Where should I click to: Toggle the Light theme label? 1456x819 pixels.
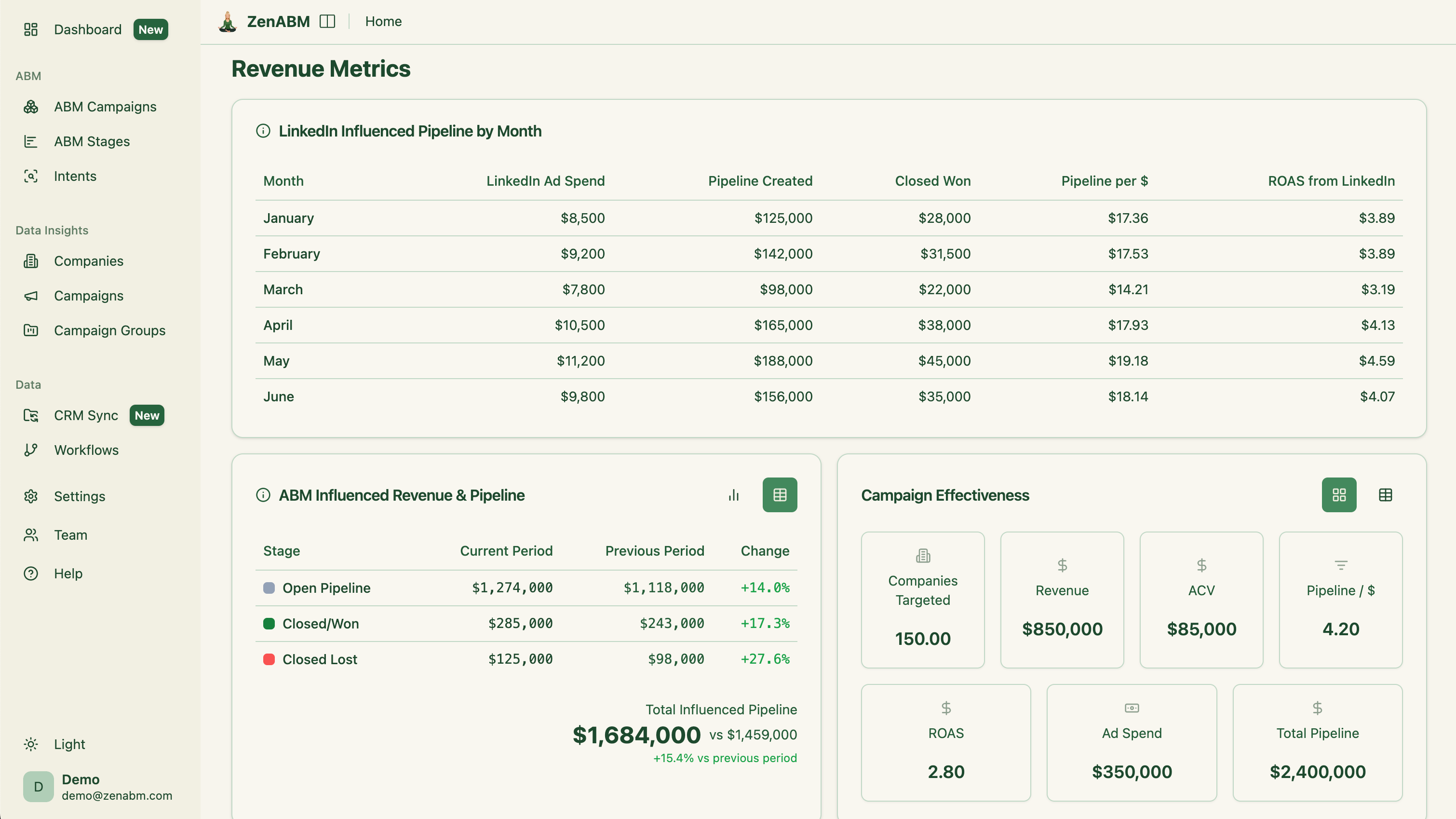pos(69,744)
